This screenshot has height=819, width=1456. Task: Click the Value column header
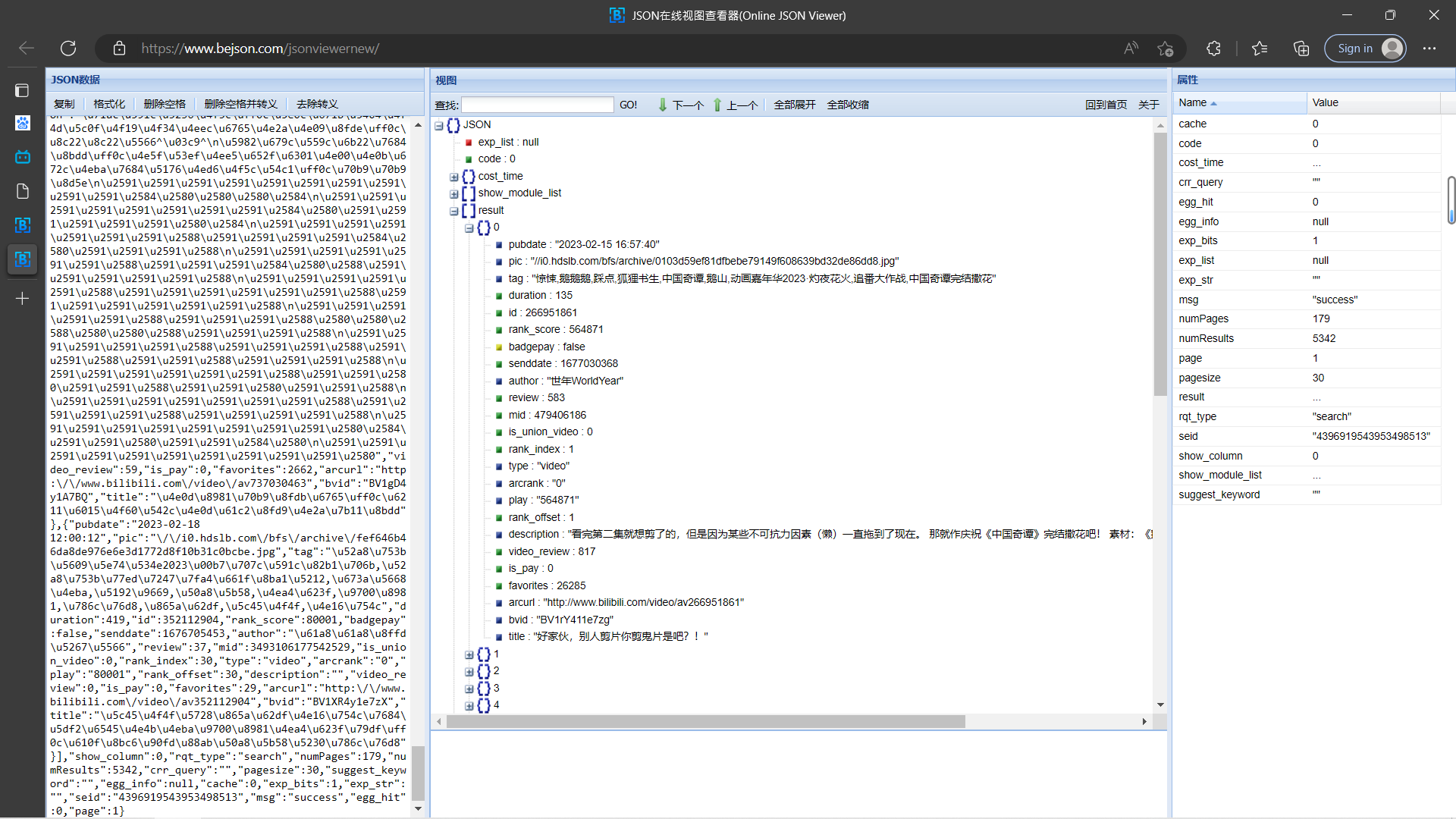point(1373,102)
